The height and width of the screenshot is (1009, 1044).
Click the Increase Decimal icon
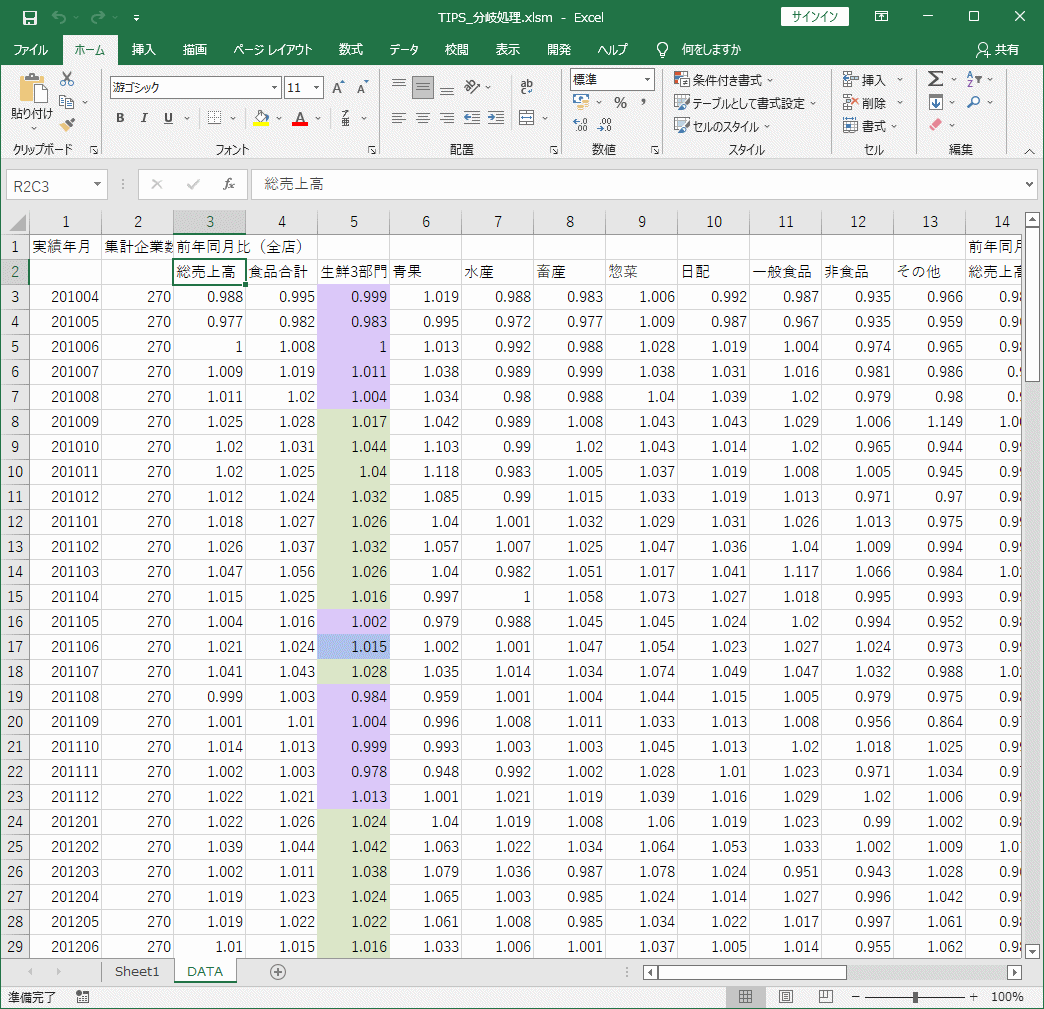coord(581,125)
